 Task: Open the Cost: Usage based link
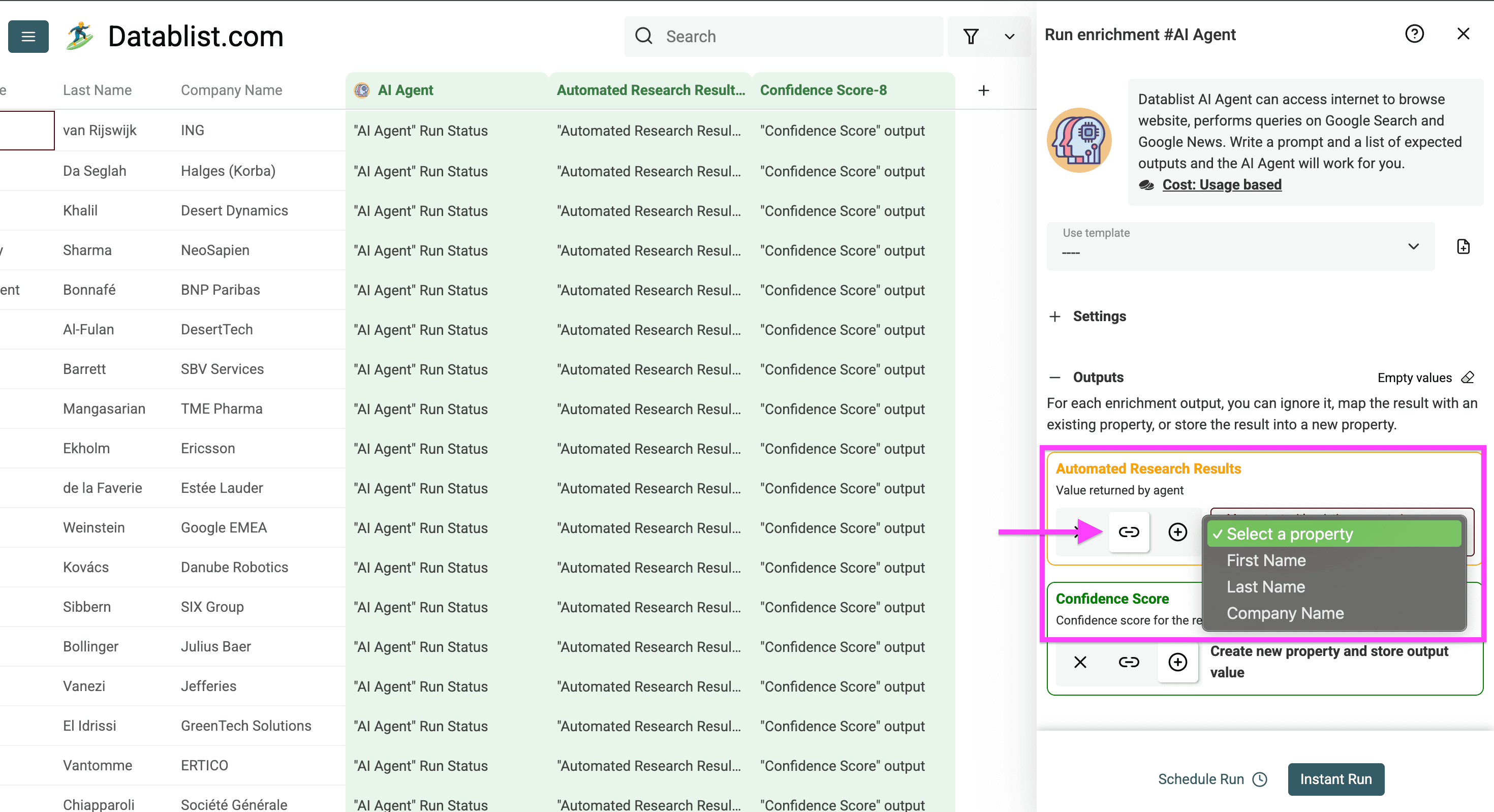point(1222,184)
